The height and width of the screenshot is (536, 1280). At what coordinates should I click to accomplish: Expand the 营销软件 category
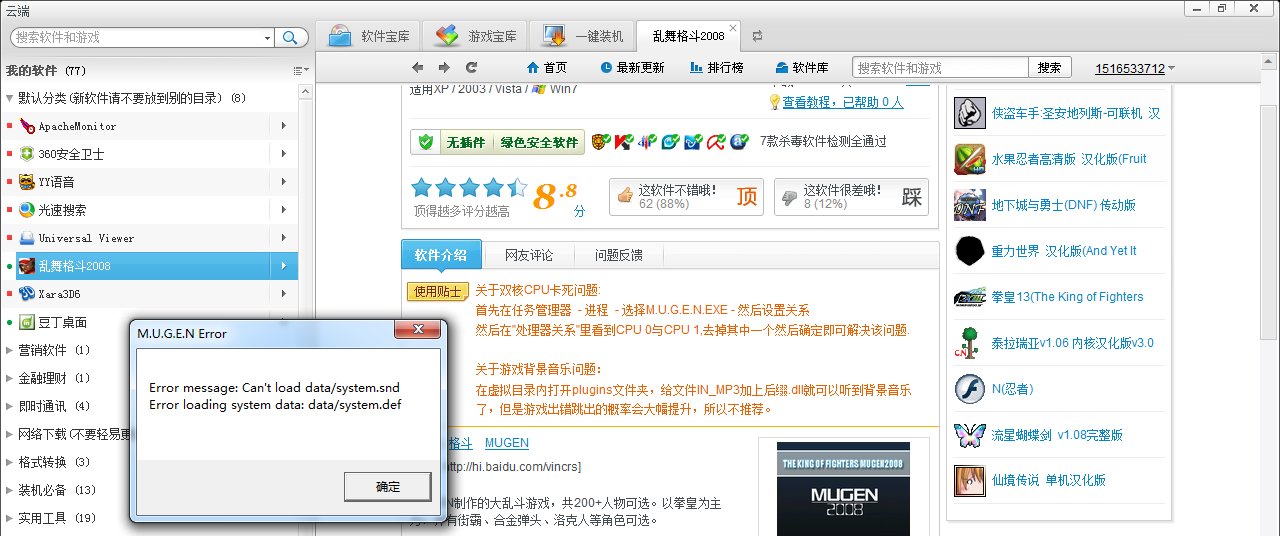tap(10, 351)
